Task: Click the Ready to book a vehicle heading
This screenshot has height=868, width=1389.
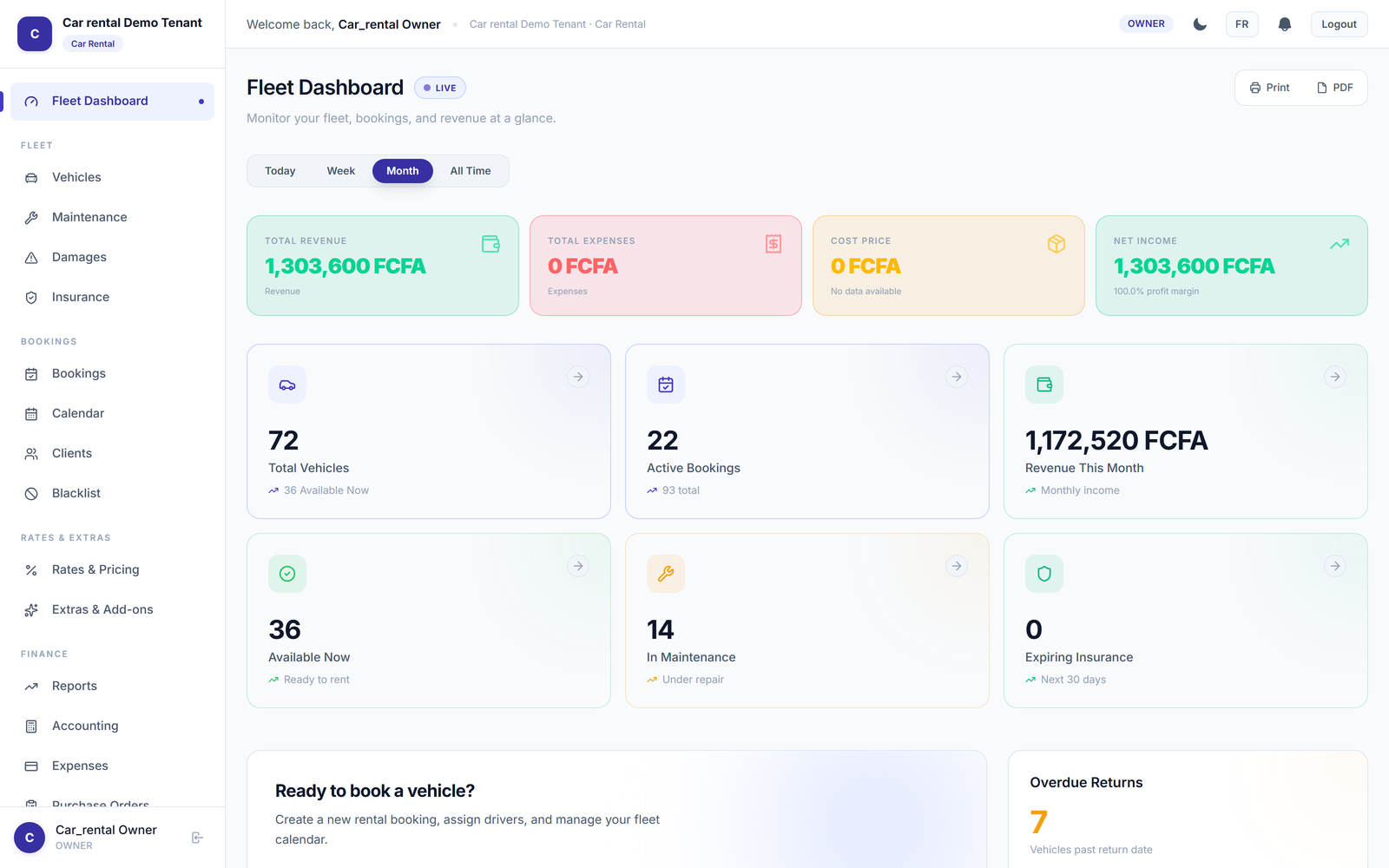Action: click(x=375, y=791)
